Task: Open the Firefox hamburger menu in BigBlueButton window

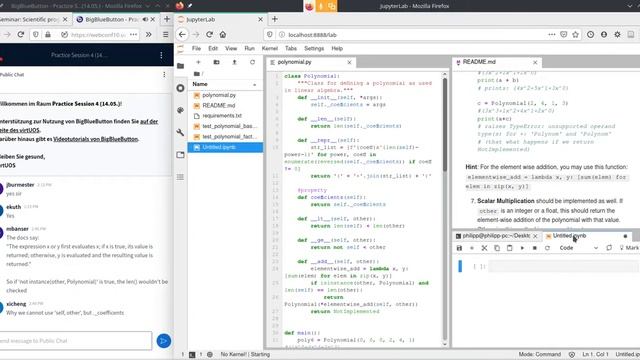Action: point(165,35)
